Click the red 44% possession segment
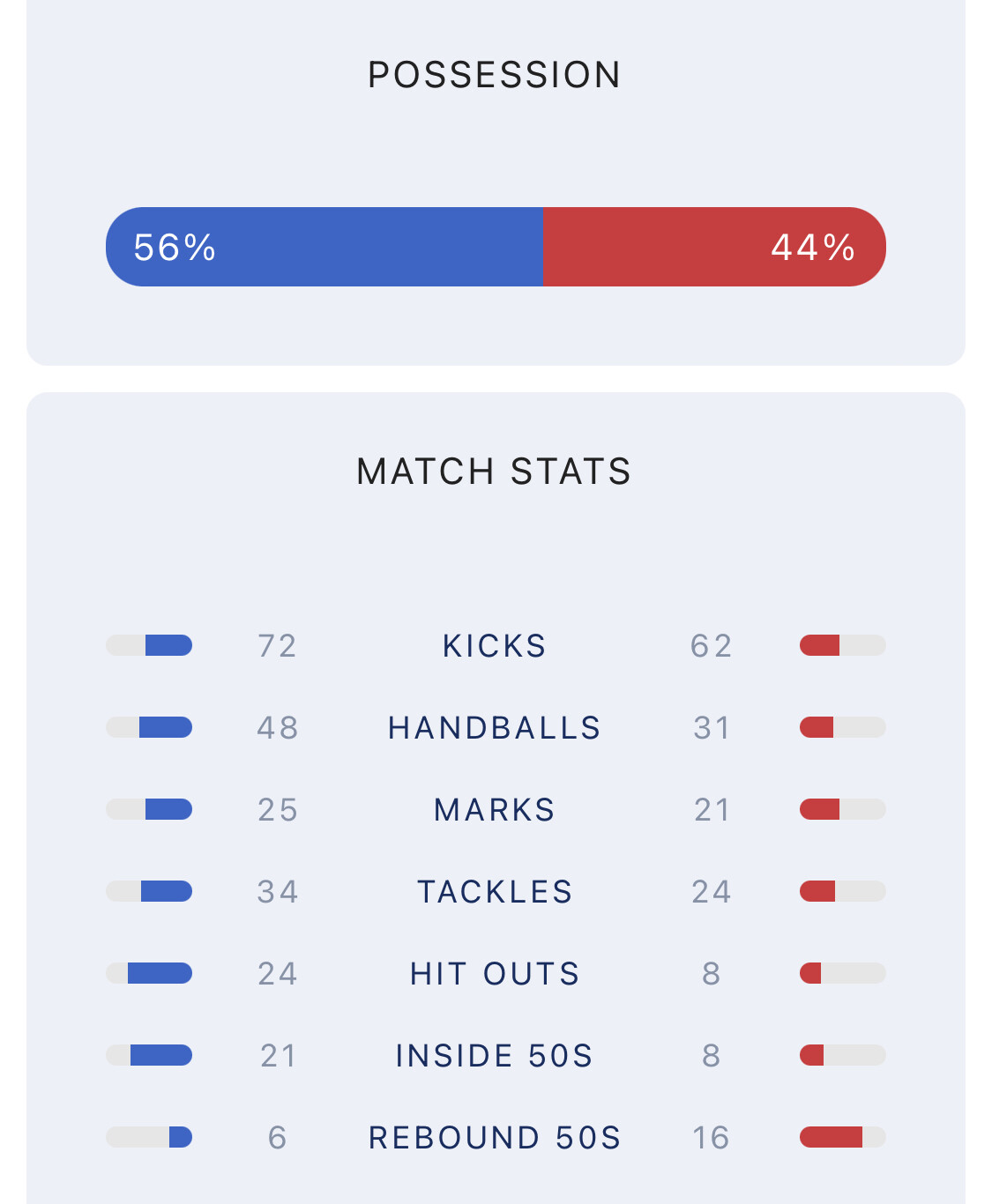Screen dimensions: 992x1204 (714, 247)
